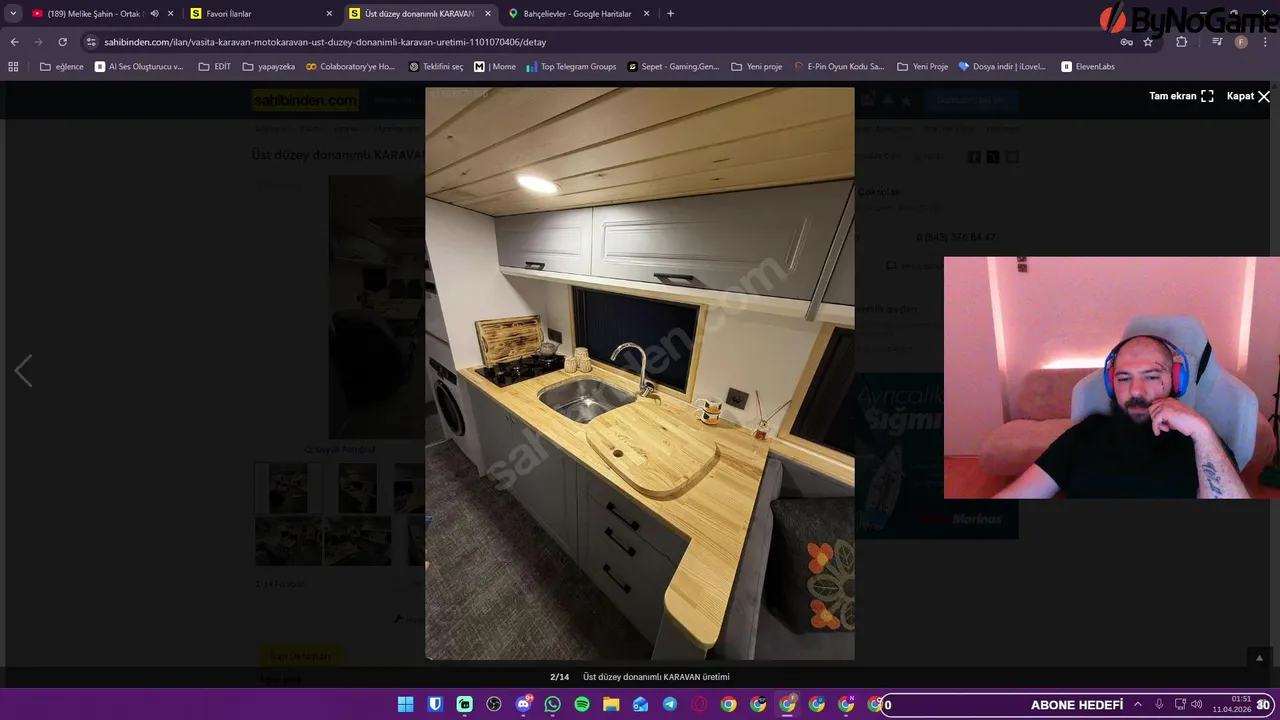Open the tab search dropdown arrow

pyautogui.click(x=13, y=14)
